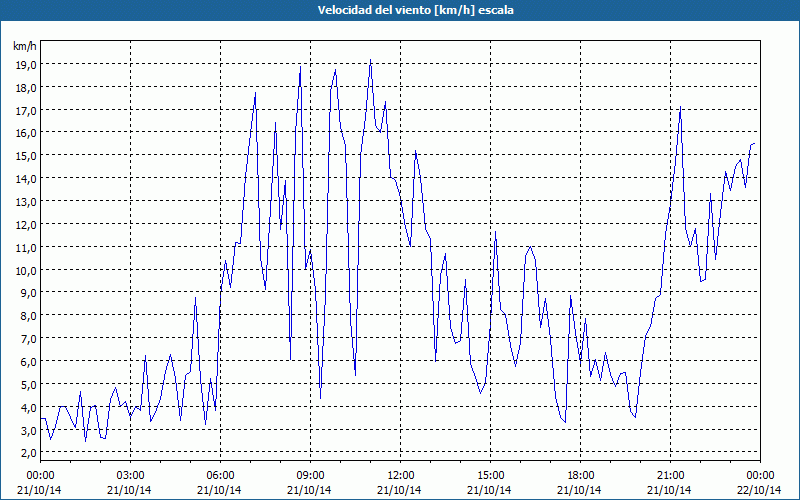Select the 19,0 y-axis value

point(27,65)
